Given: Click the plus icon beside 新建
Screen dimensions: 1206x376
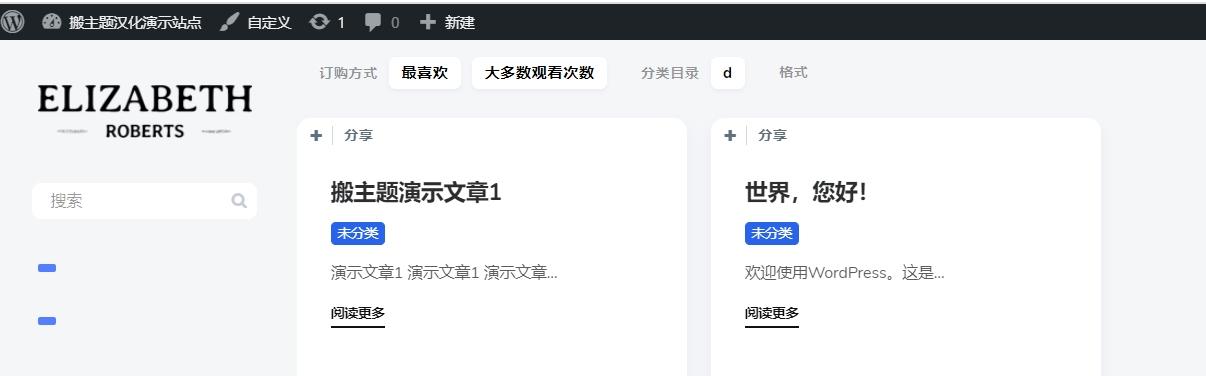Looking at the screenshot, I should (427, 22).
